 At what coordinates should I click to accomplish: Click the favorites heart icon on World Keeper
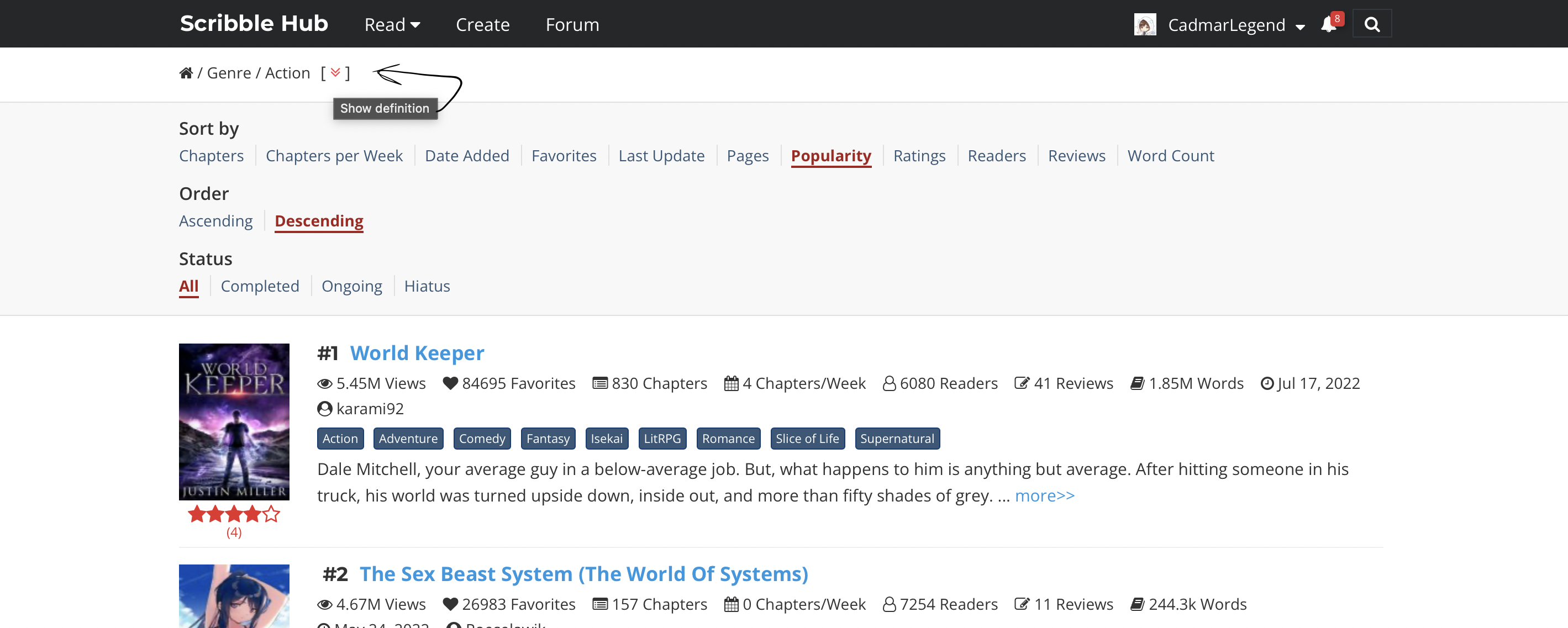pos(450,383)
